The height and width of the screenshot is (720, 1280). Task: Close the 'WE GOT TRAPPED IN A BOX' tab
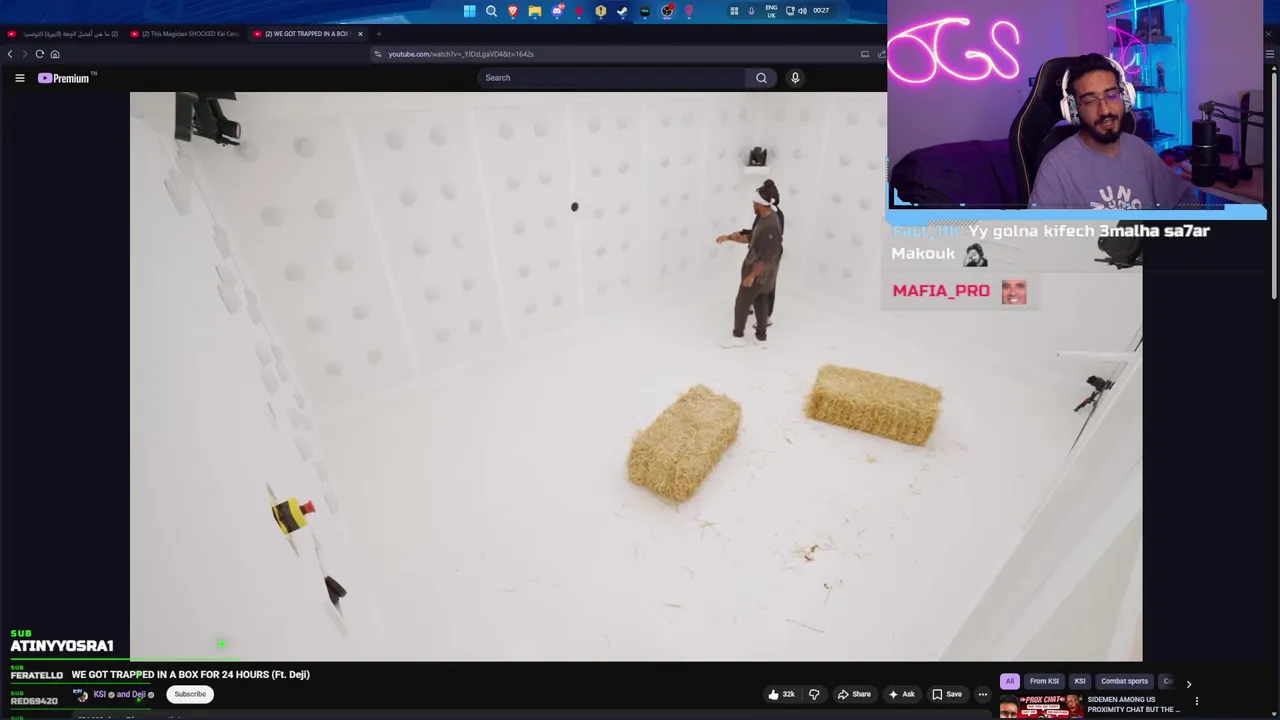[x=360, y=34]
